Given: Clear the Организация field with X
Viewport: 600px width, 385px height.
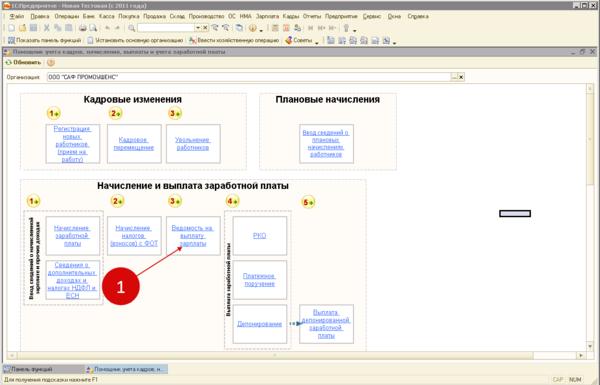Looking at the screenshot, I should (461, 77).
